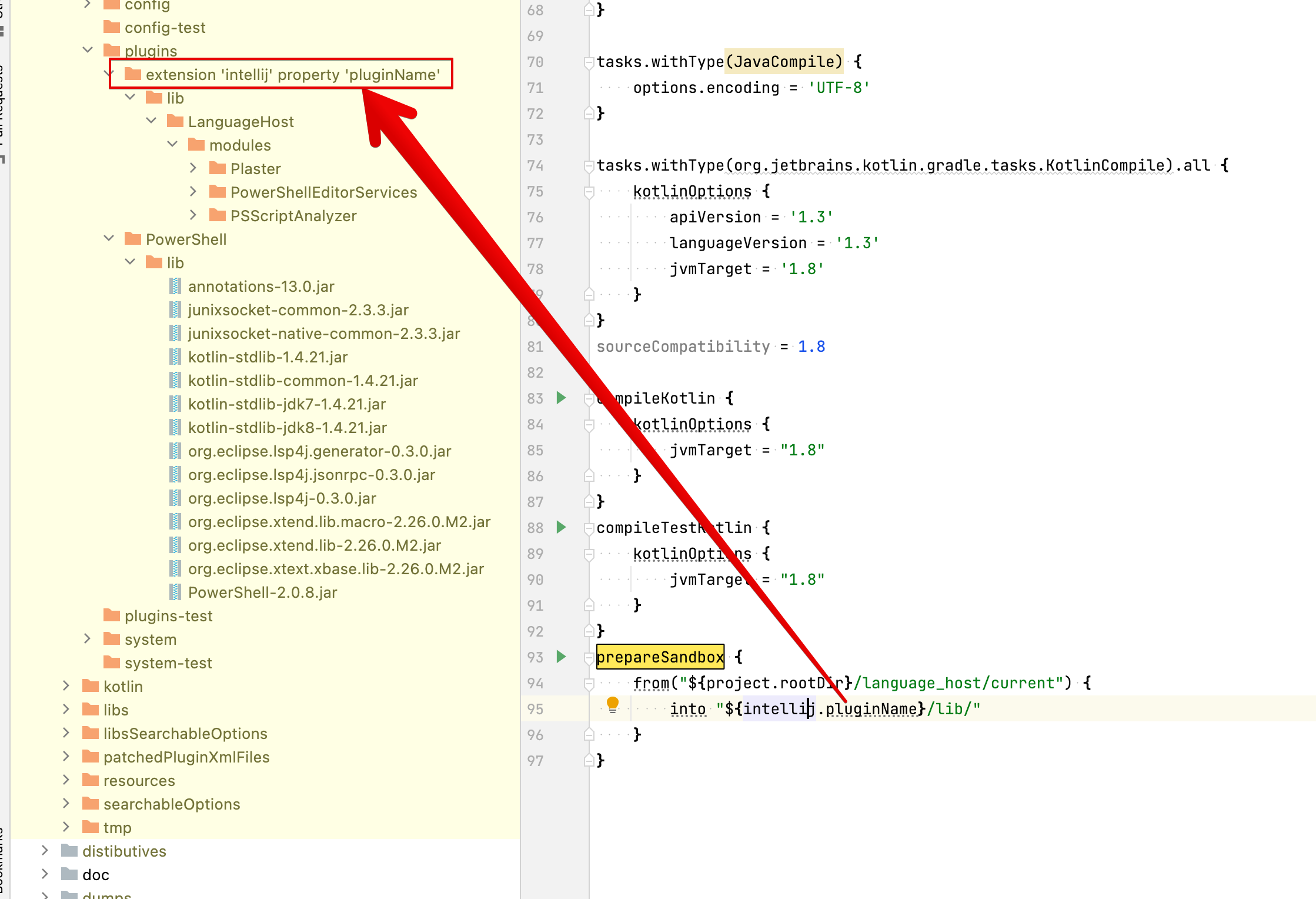Screen dimensions: 1316x899
Task: Run the prepareSandbox task via gutter arrow
Action: [x=561, y=657]
